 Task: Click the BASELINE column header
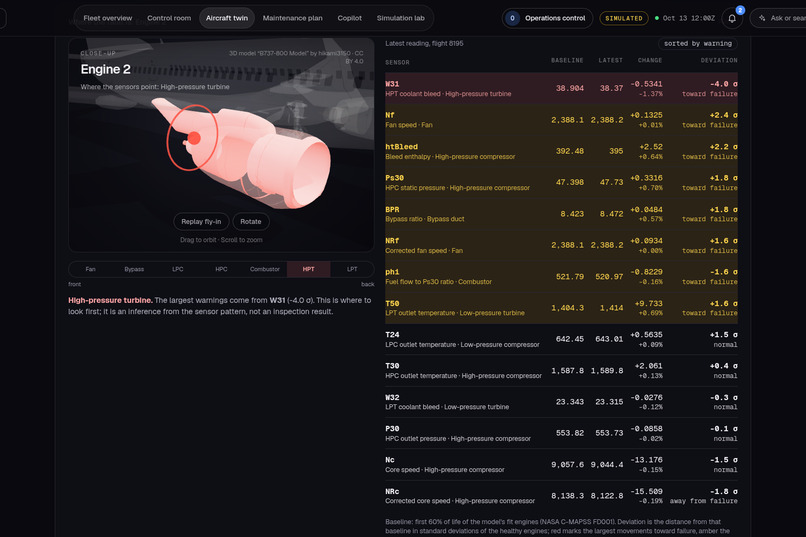[x=567, y=61]
